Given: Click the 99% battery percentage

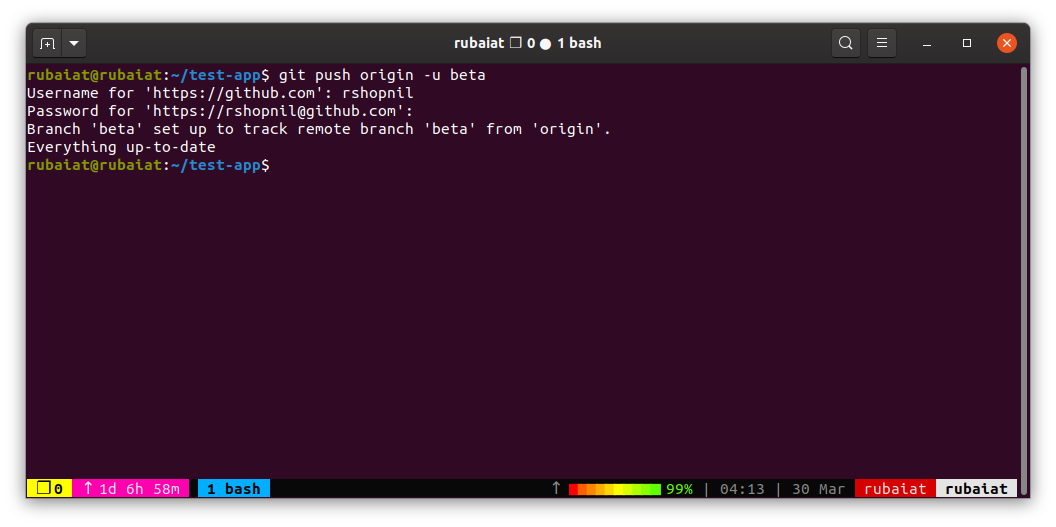Looking at the screenshot, I should pos(679,489).
